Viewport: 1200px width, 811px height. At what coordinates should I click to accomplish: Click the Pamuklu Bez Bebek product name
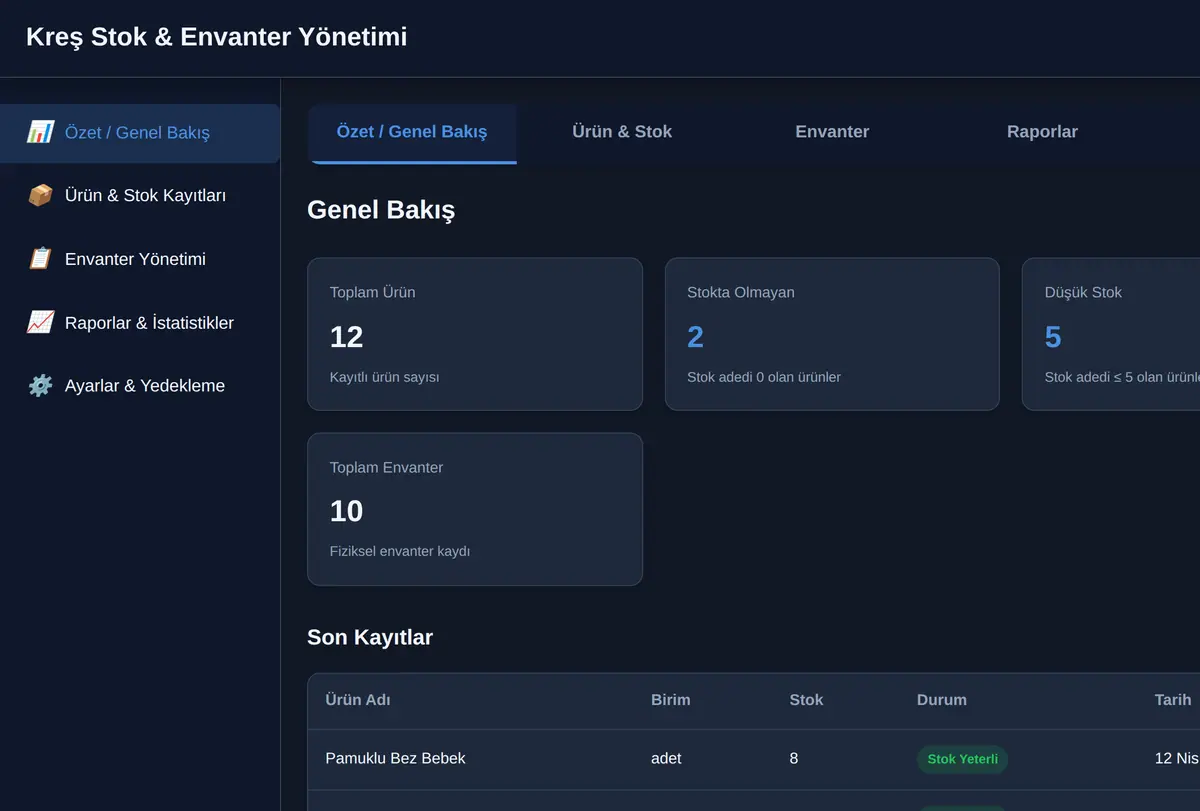pos(396,758)
